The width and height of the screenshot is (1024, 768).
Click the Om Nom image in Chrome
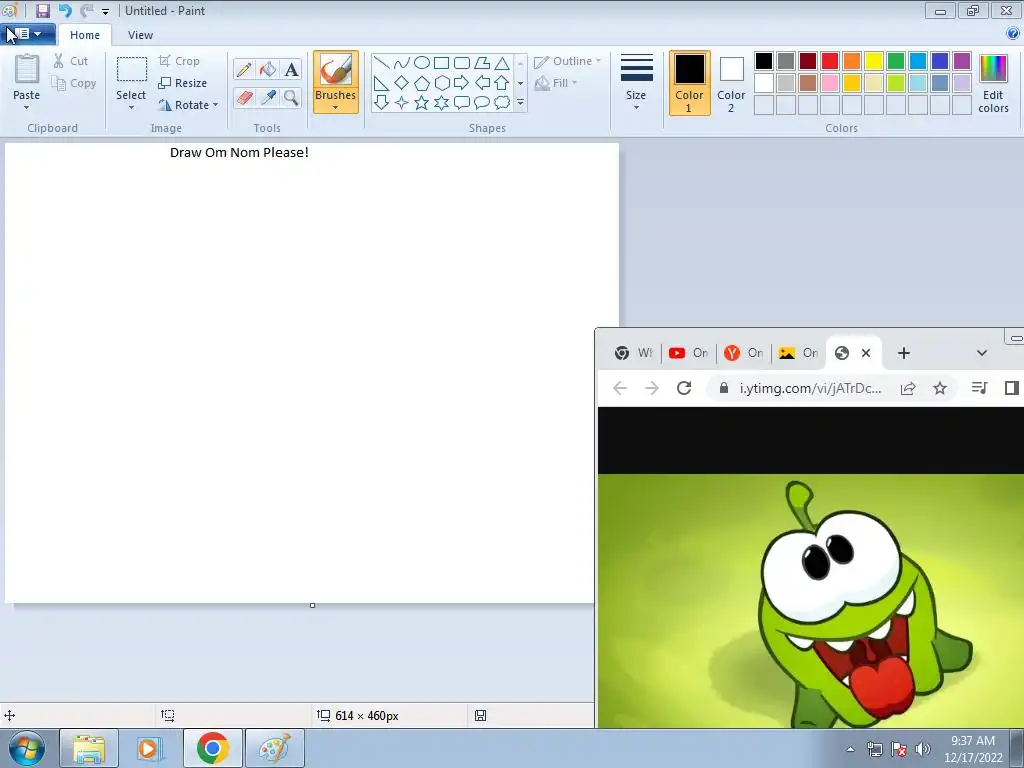point(810,601)
